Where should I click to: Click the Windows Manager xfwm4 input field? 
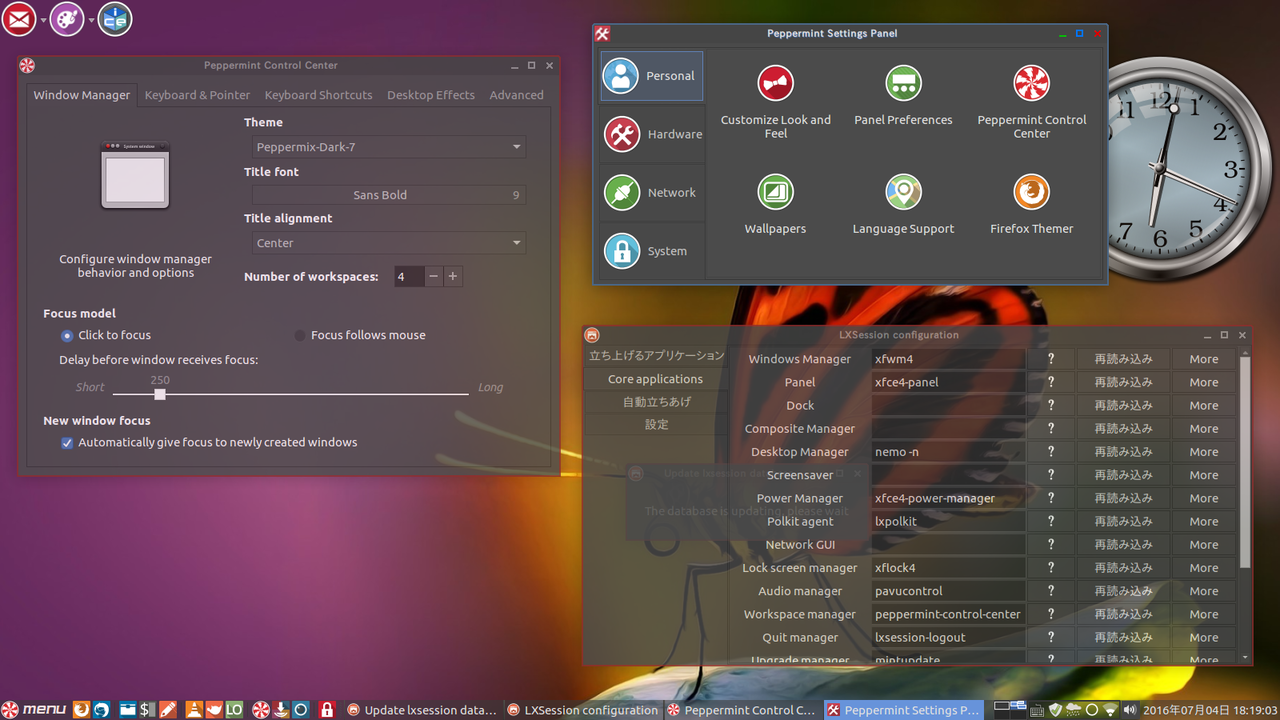(949, 359)
